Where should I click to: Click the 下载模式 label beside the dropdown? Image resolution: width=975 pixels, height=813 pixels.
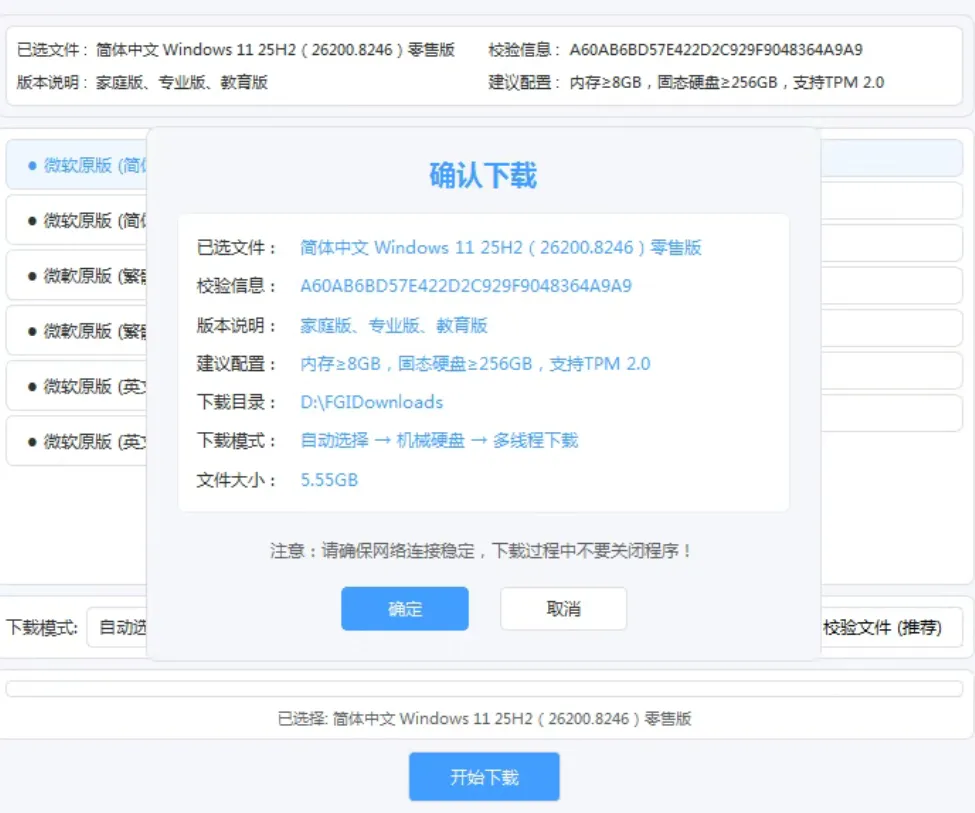[x=42, y=627]
